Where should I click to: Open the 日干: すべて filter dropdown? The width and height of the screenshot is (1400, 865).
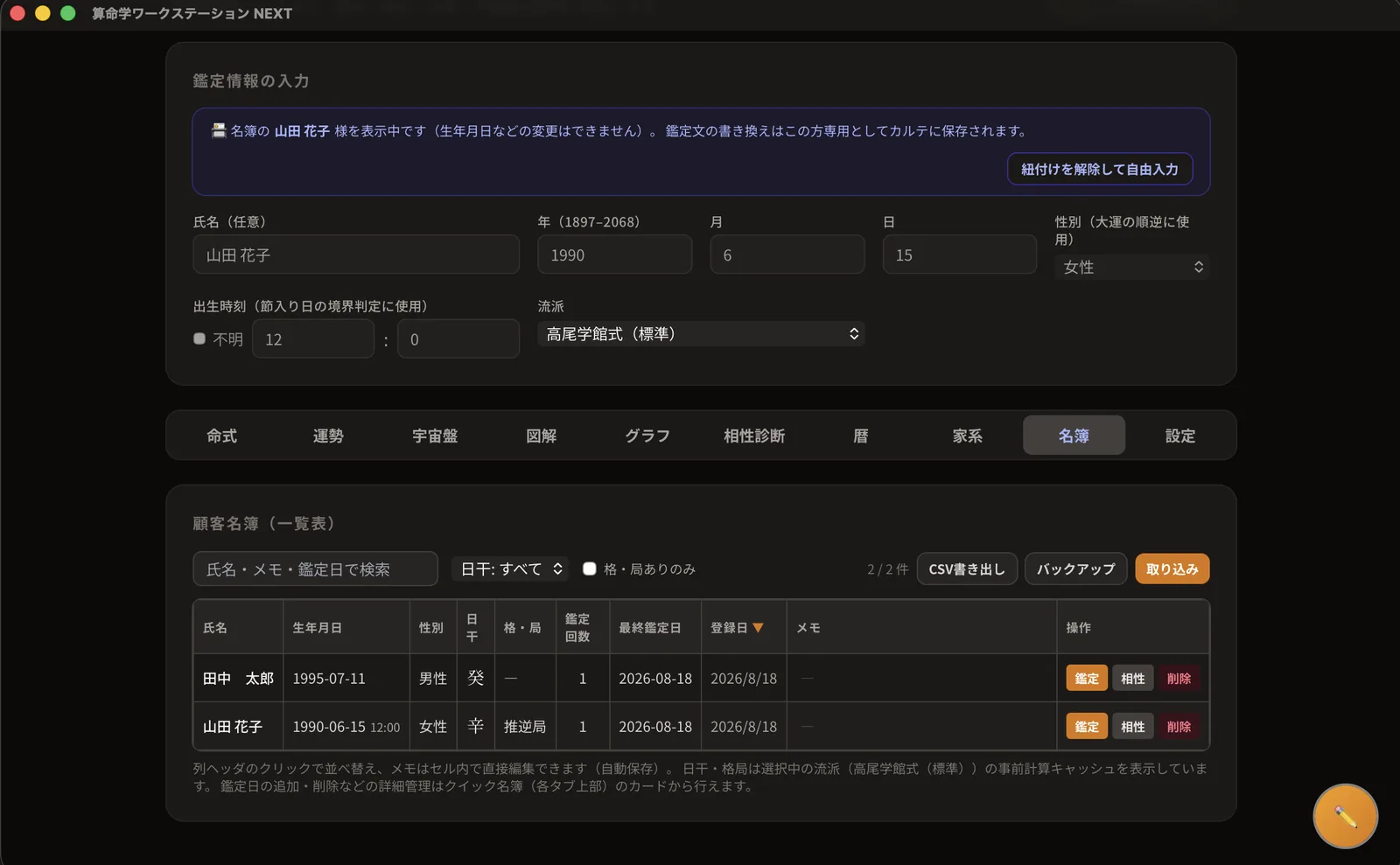pyautogui.click(x=510, y=569)
